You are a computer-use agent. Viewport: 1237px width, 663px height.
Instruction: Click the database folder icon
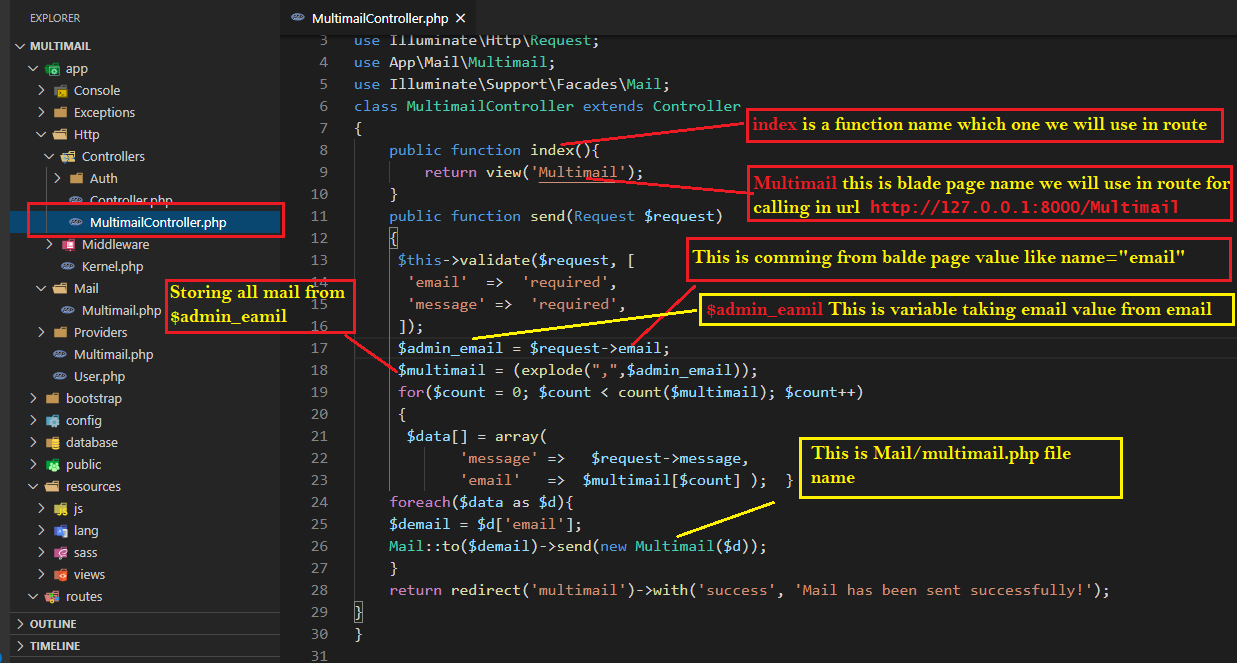51,443
